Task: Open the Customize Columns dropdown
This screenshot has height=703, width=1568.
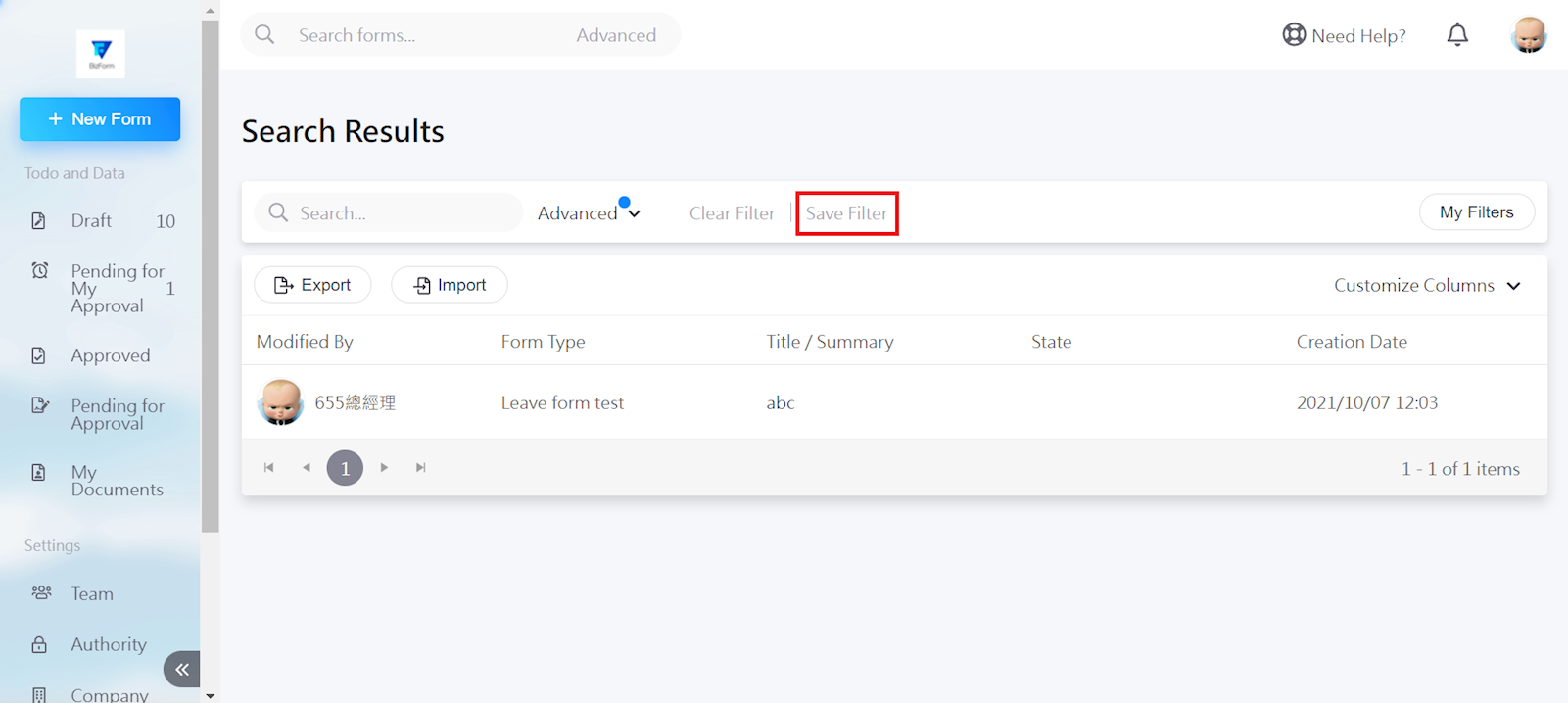Action: pyautogui.click(x=1427, y=286)
